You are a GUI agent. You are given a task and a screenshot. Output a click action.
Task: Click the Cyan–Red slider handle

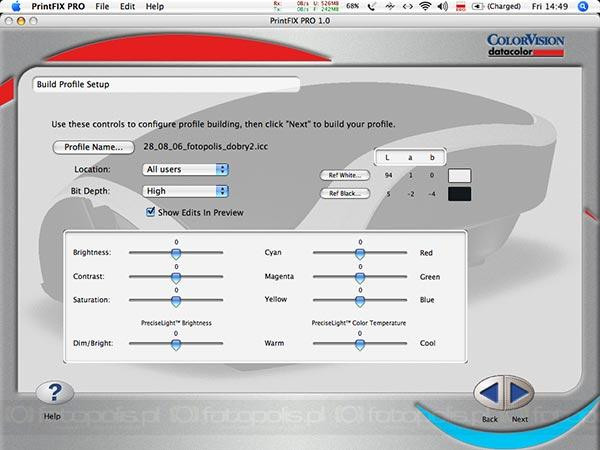(x=360, y=253)
